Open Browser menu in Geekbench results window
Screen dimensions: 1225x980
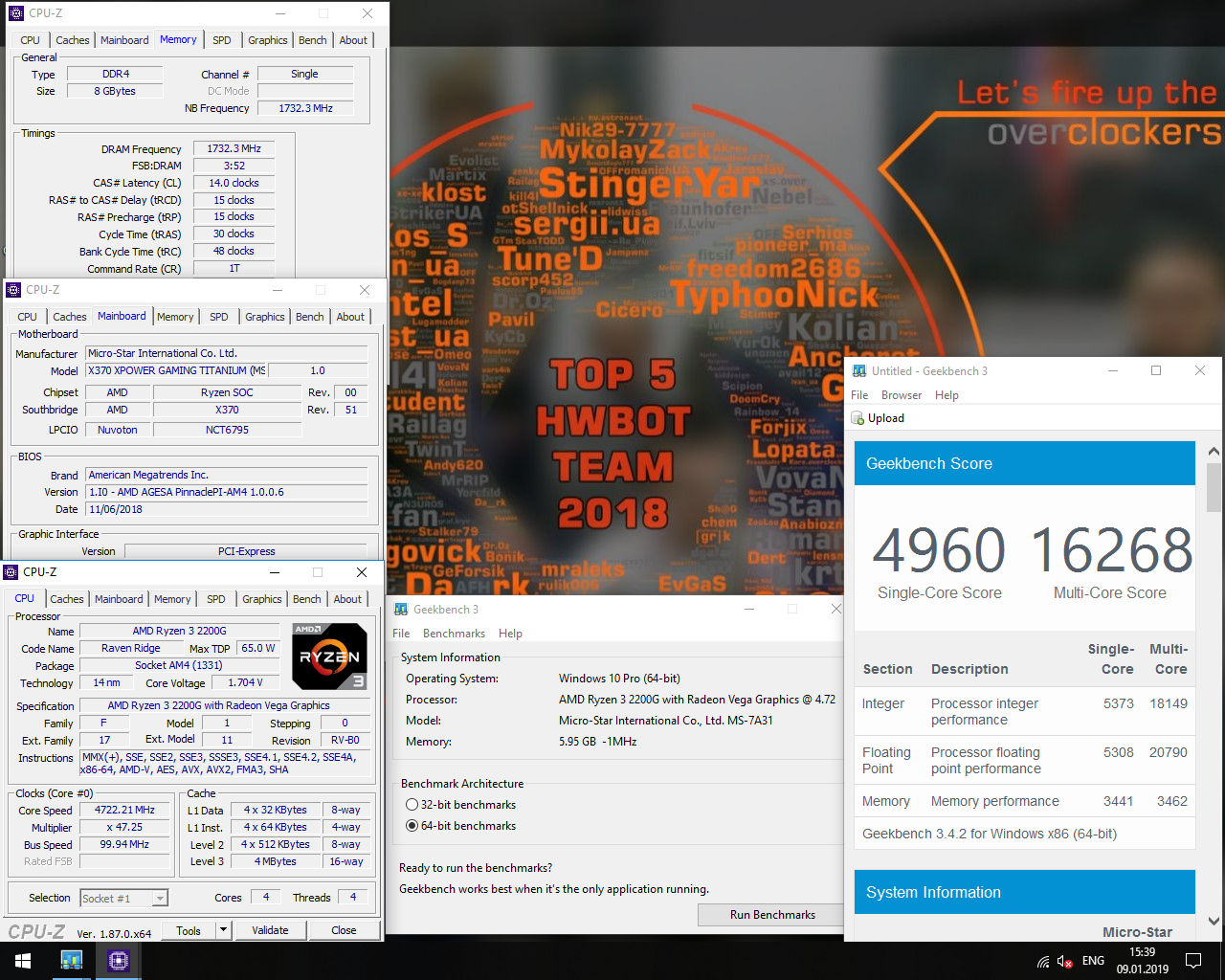(x=902, y=395)
